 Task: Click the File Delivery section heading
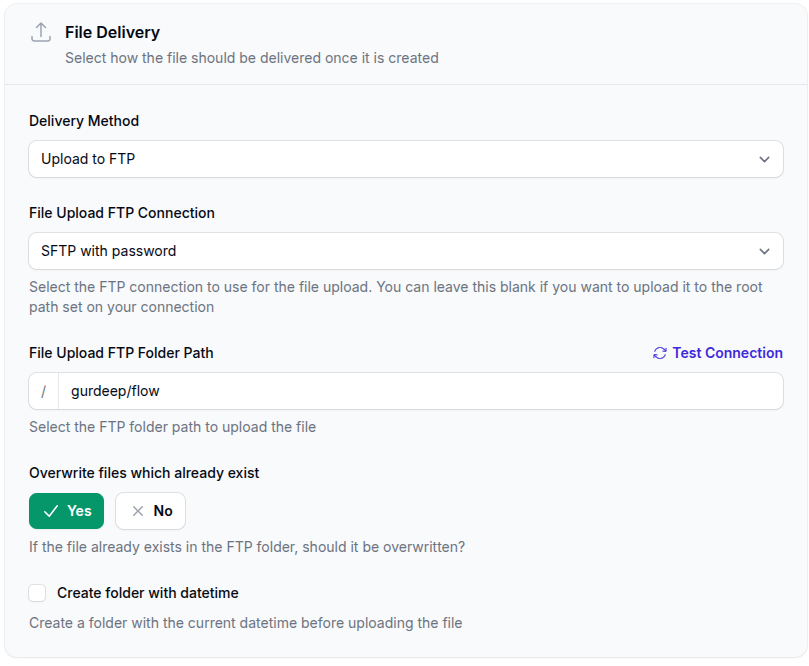(x=112, y=33)
